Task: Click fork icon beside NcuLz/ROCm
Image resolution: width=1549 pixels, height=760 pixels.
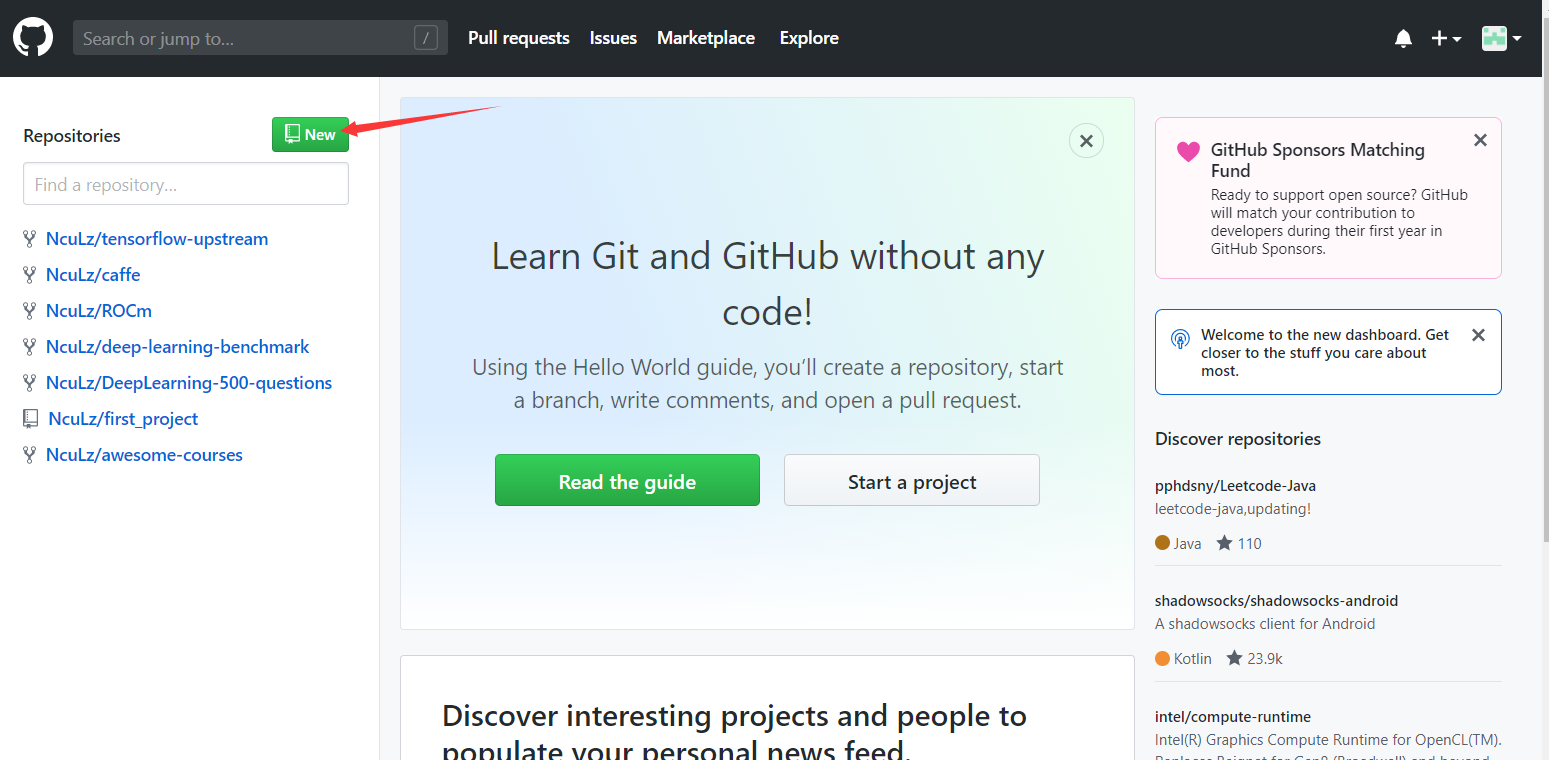Action: [x=30, y=311]
